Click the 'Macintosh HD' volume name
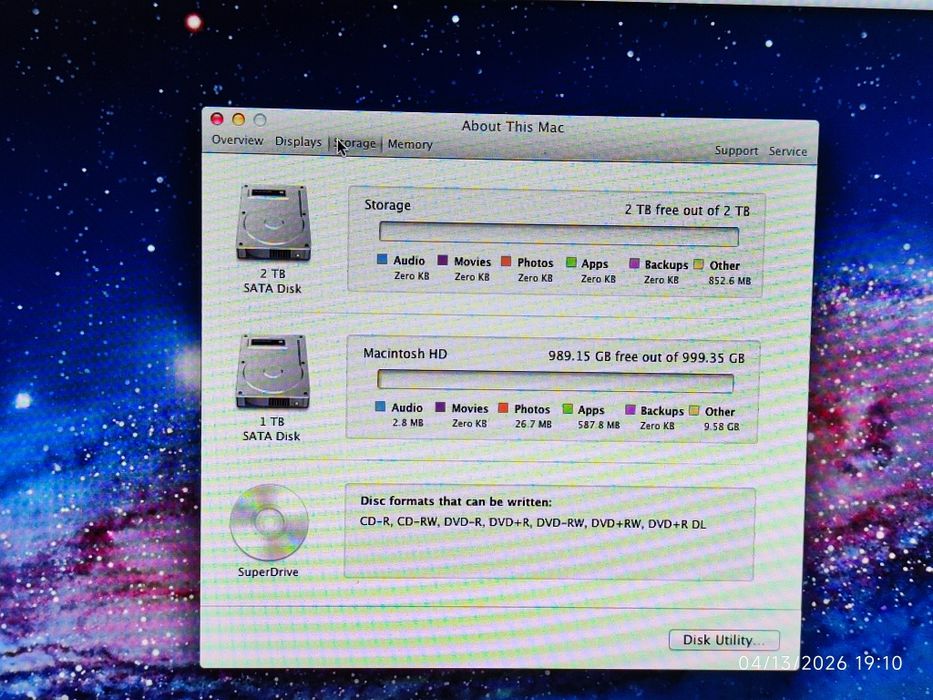 pyautogui.click(x=405, y=354)
